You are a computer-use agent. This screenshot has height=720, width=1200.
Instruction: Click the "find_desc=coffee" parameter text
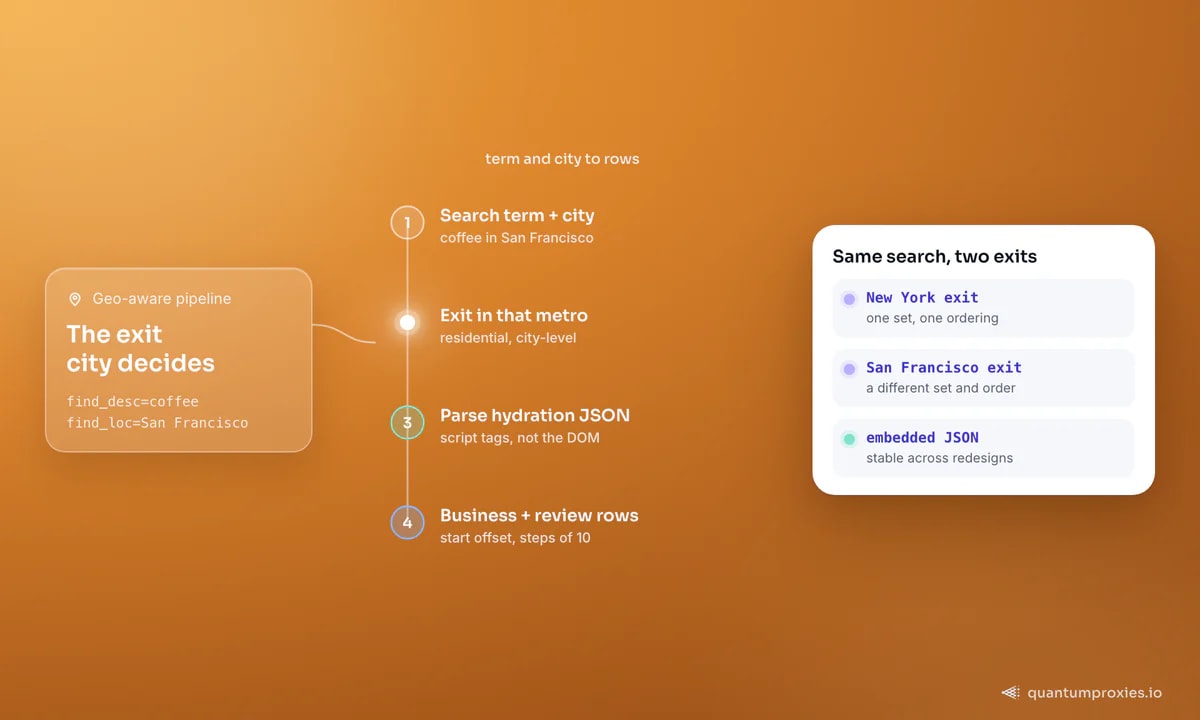point(133,402)
